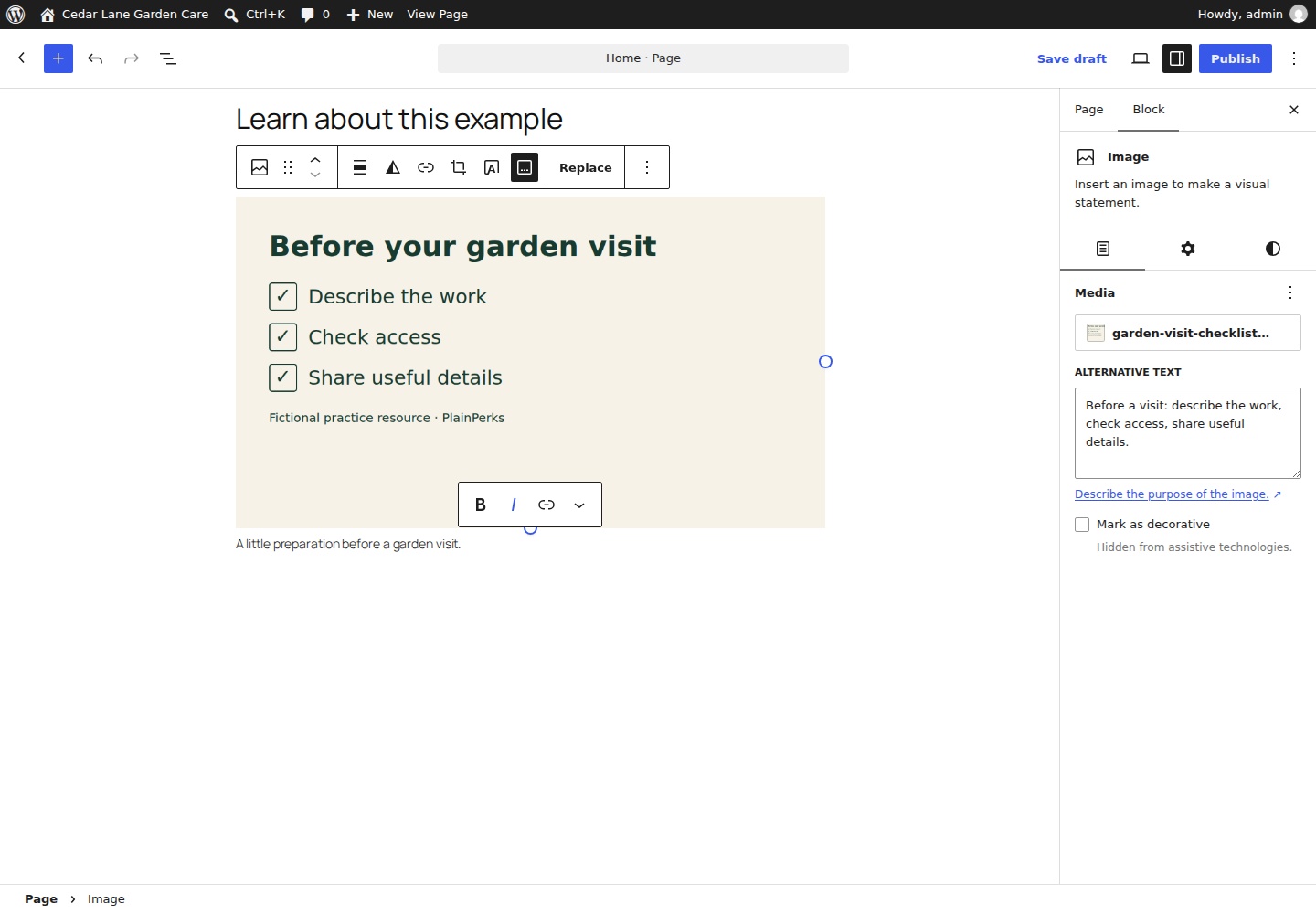
Task: Click the Alternative Text input field
Action: tap(1188, 433)
